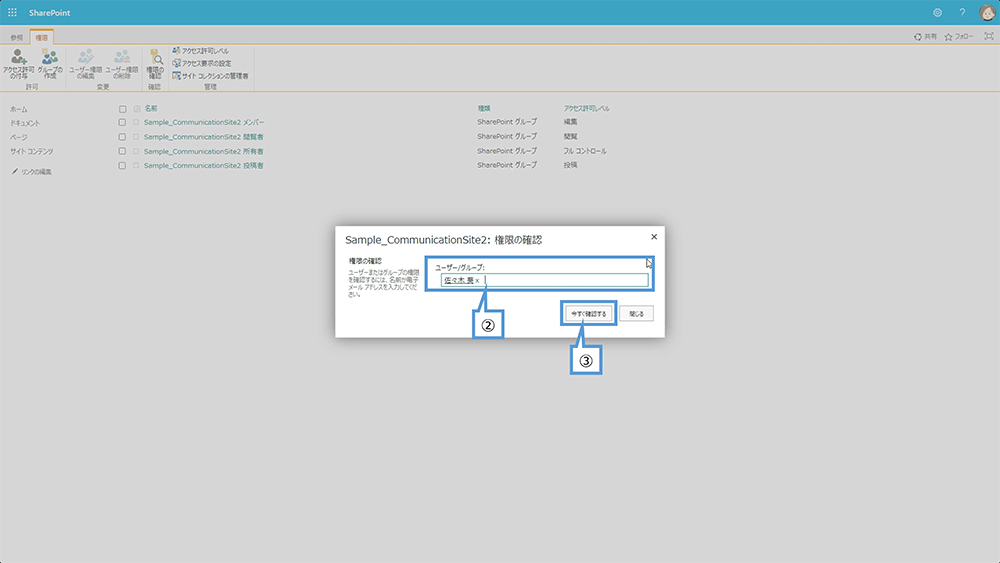Click the ユーザー権限の削除 ribbon icon
The image size is (1000, 563).
(x=121, y=64)
